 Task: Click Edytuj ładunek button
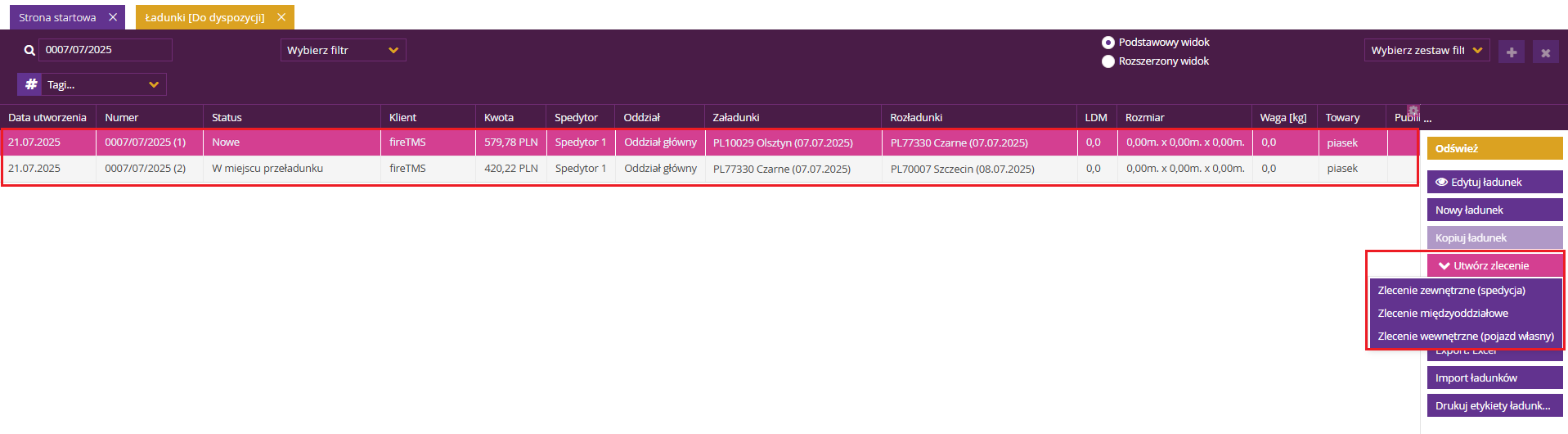point(1495,182)
